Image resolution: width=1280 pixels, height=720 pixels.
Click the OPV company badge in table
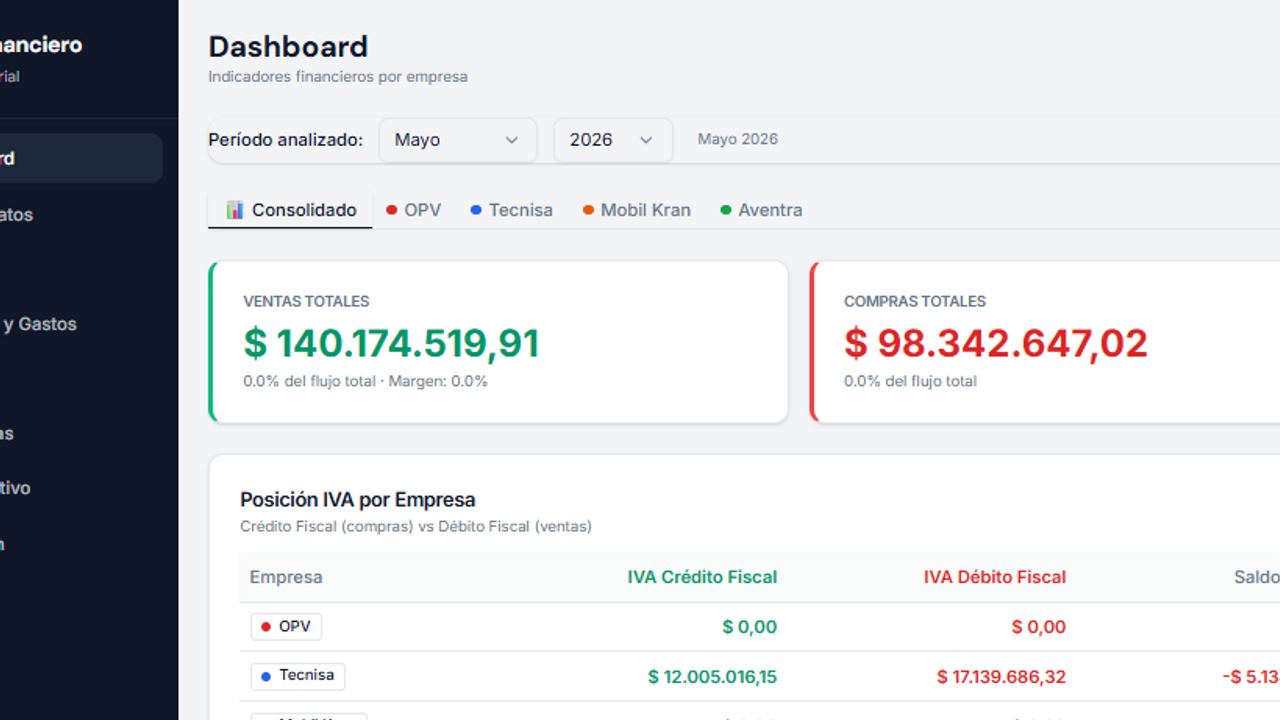click(286, 627)
